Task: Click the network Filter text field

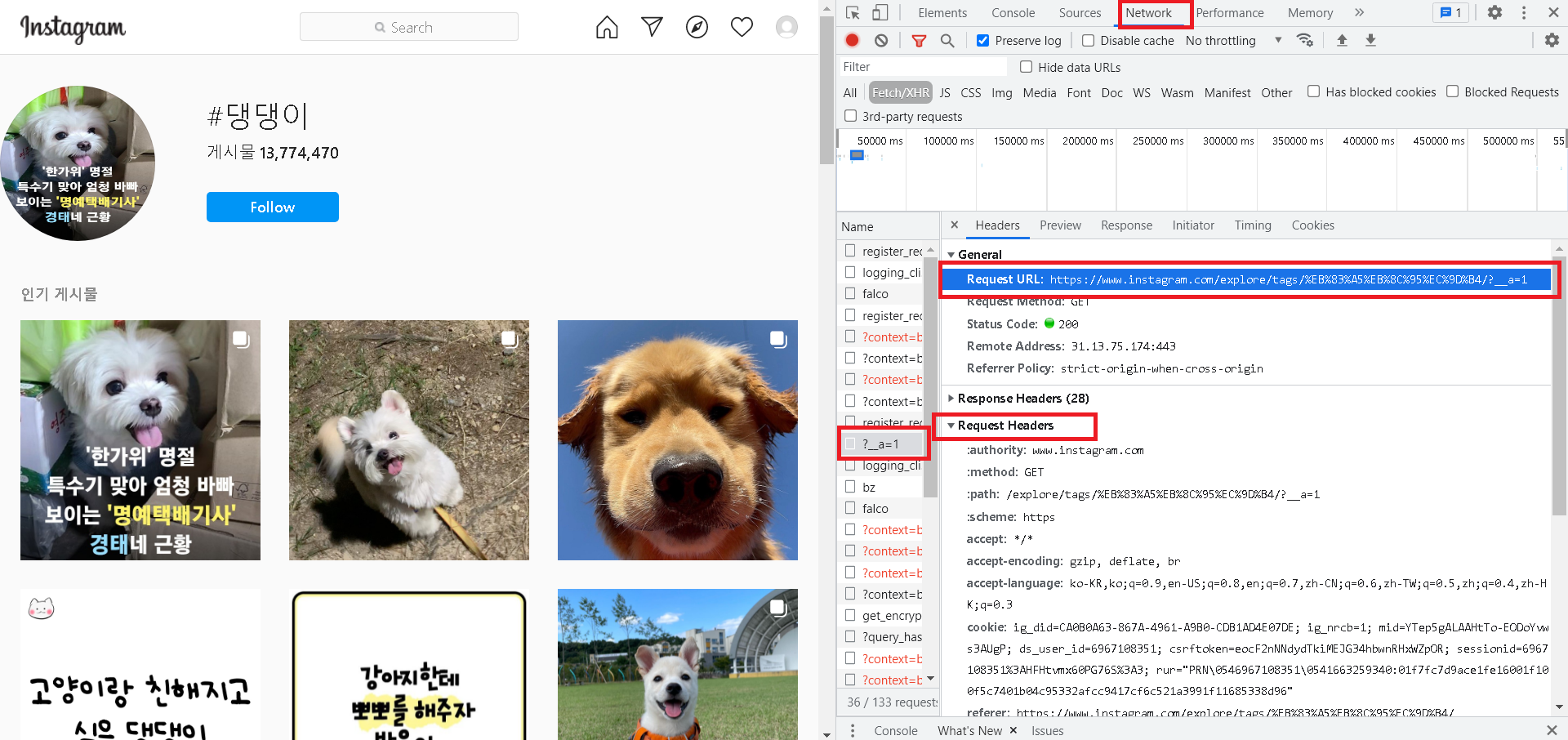Action: tap(924, 66)
